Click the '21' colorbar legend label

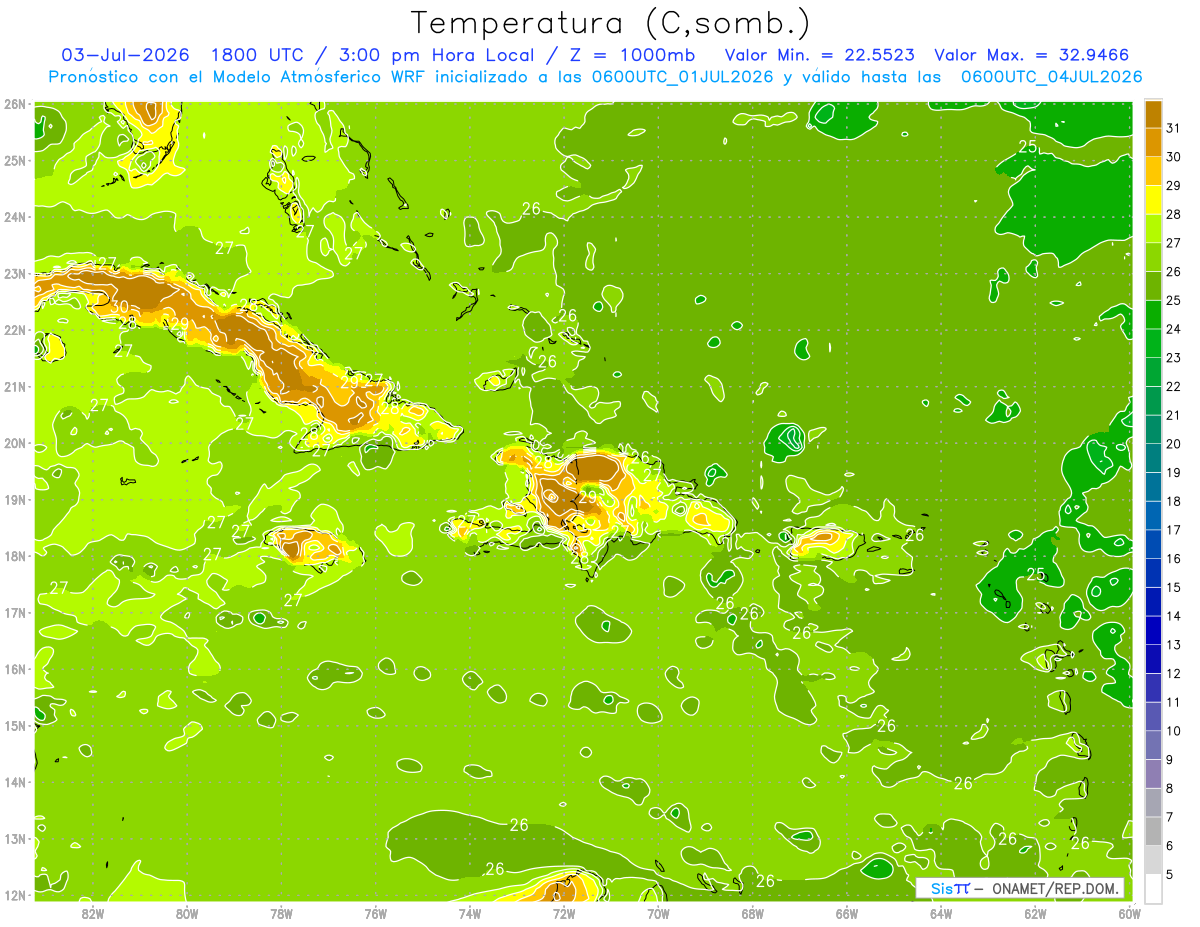tap(1173, 415)
